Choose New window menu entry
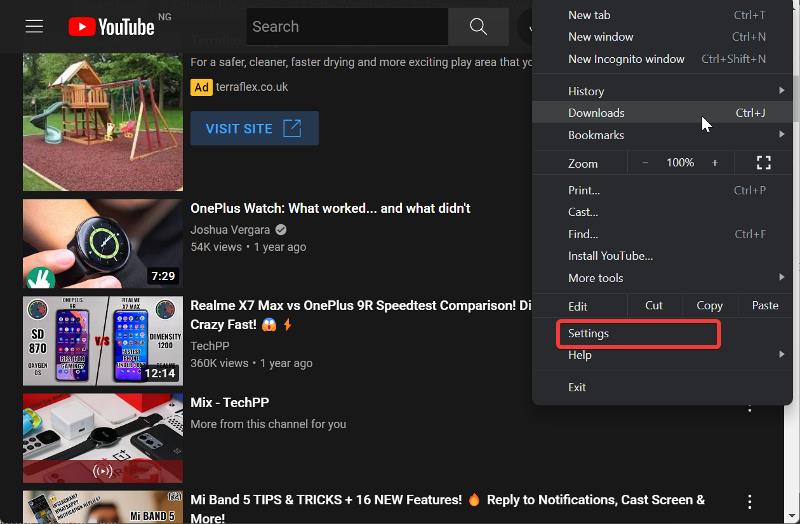 click(662, 37)
